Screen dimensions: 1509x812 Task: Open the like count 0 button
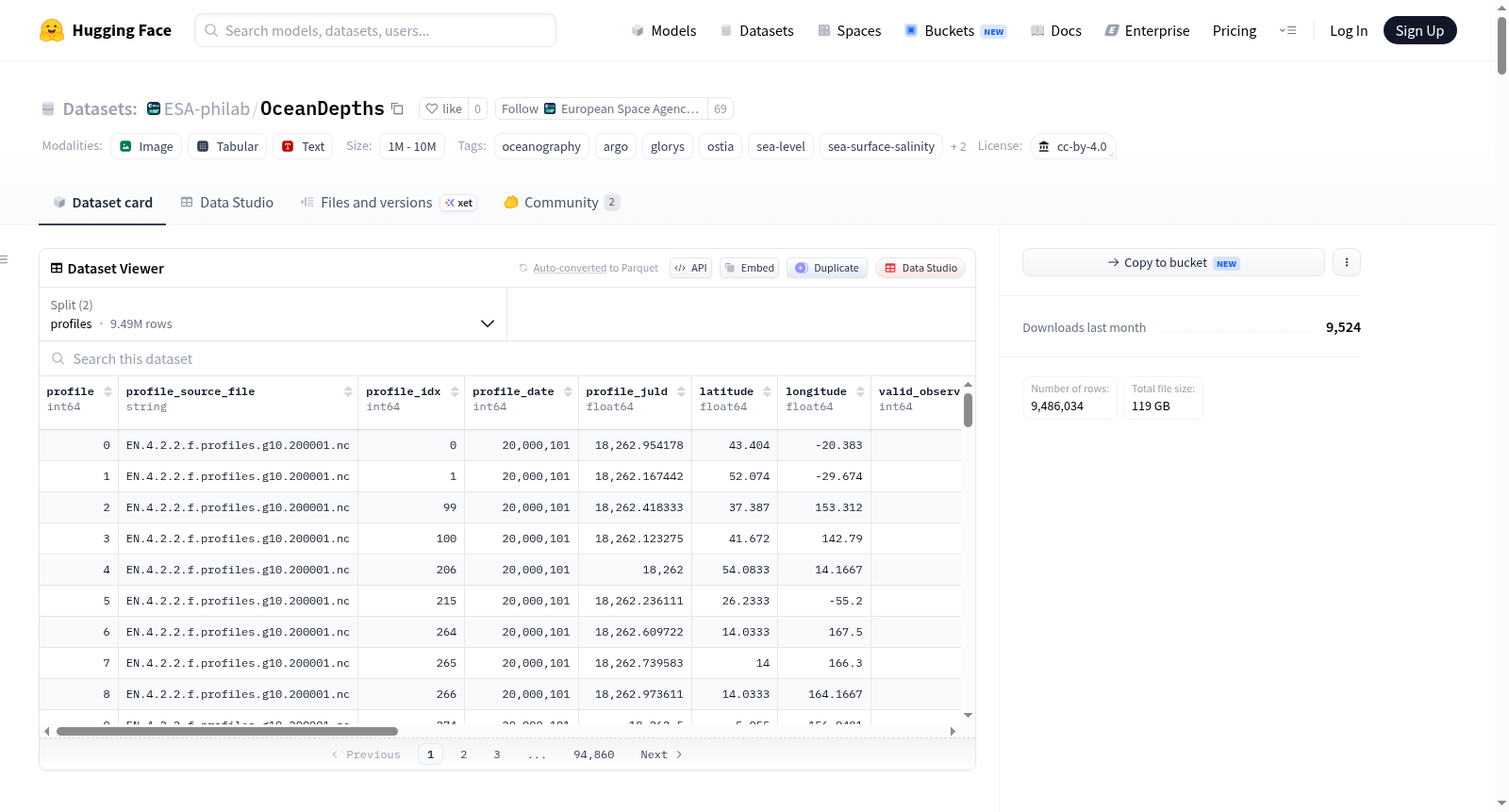click(x=478, y=109)
